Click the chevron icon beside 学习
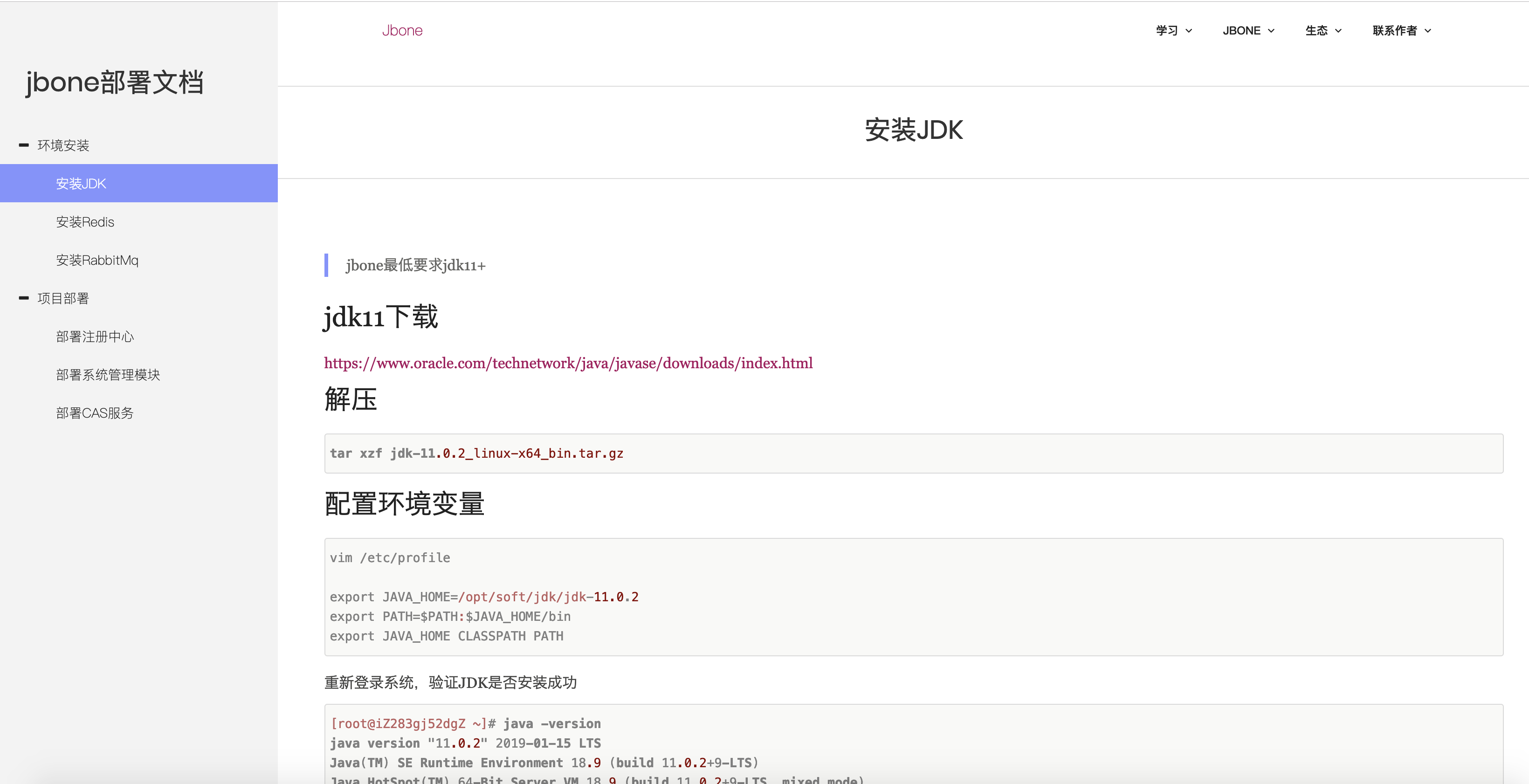This screenshot has height=784, width=1529. (1189, 31)
